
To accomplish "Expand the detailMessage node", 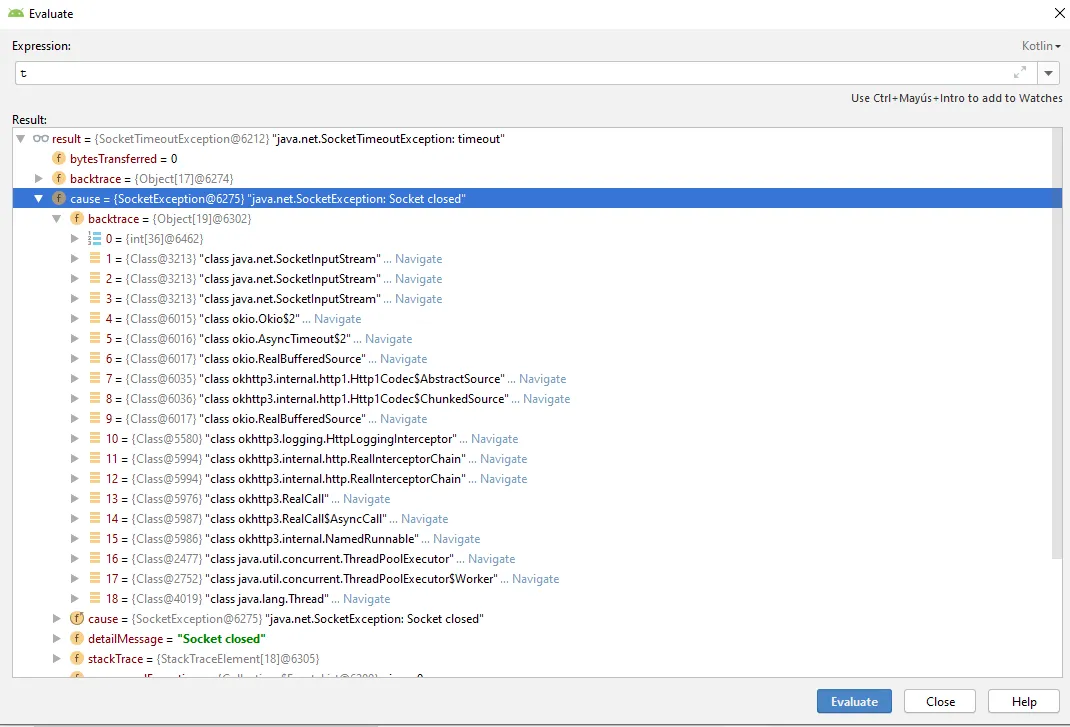I will pyautogui.click(x=57, y=638).
